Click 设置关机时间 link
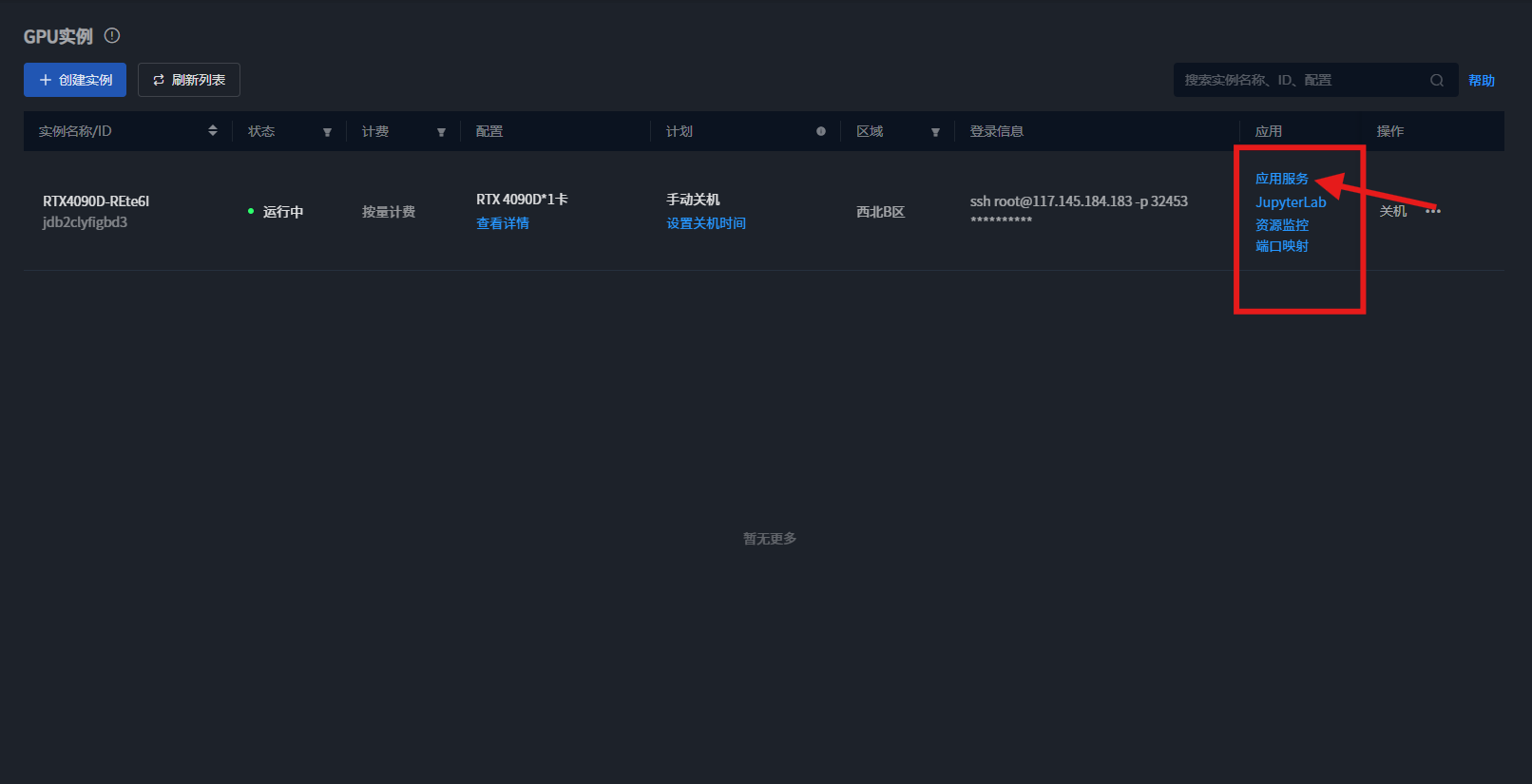1532x784 pixels. tap(706, 223)
